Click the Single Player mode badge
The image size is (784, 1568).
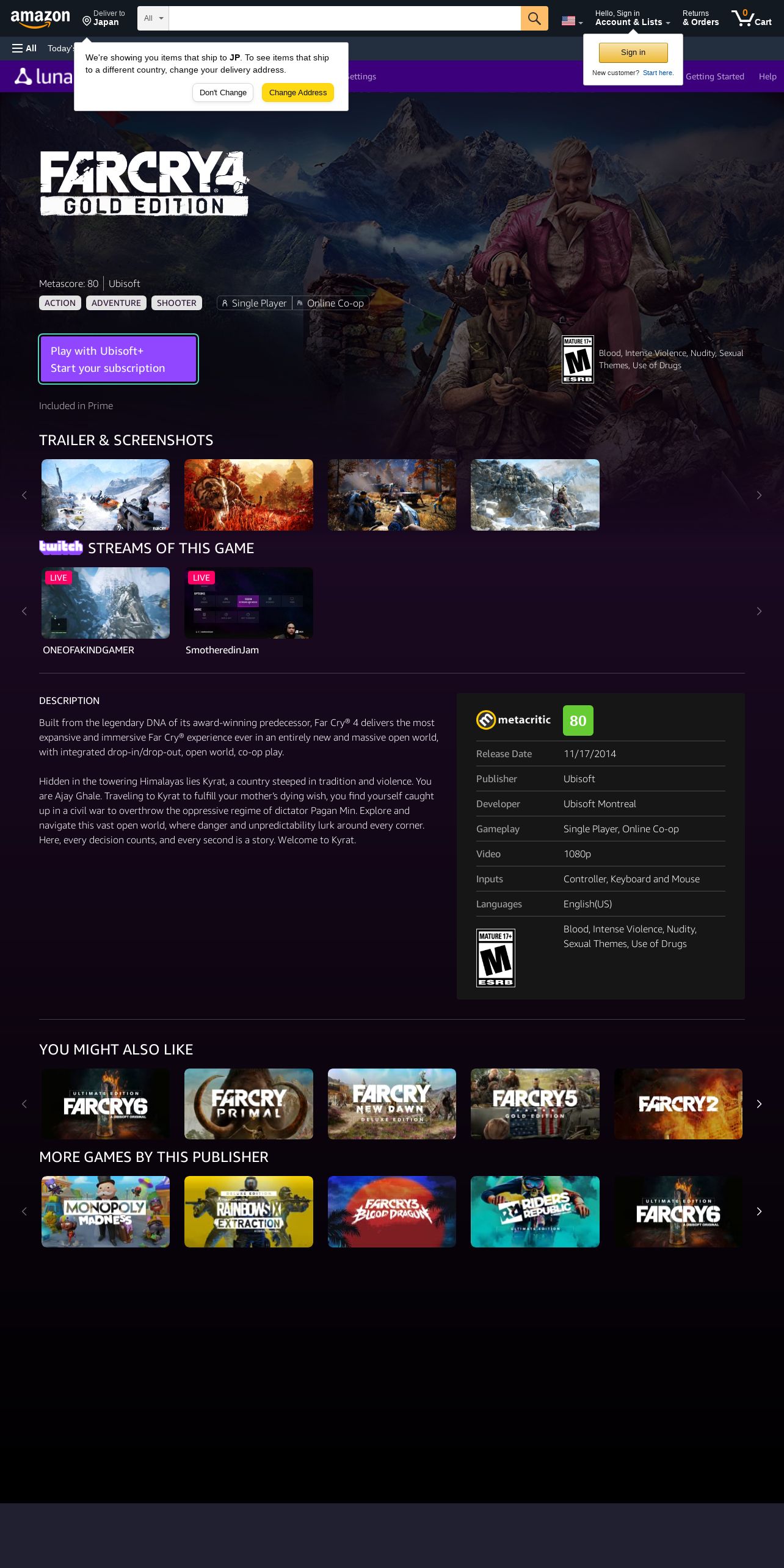[x=255, y=303]
